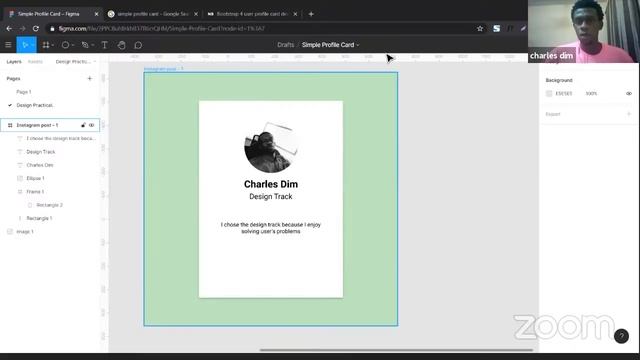The height and width of the screenshot is (360, 640).
Task: Click the circular profile photo on canvas
Action: click(271, 147)
